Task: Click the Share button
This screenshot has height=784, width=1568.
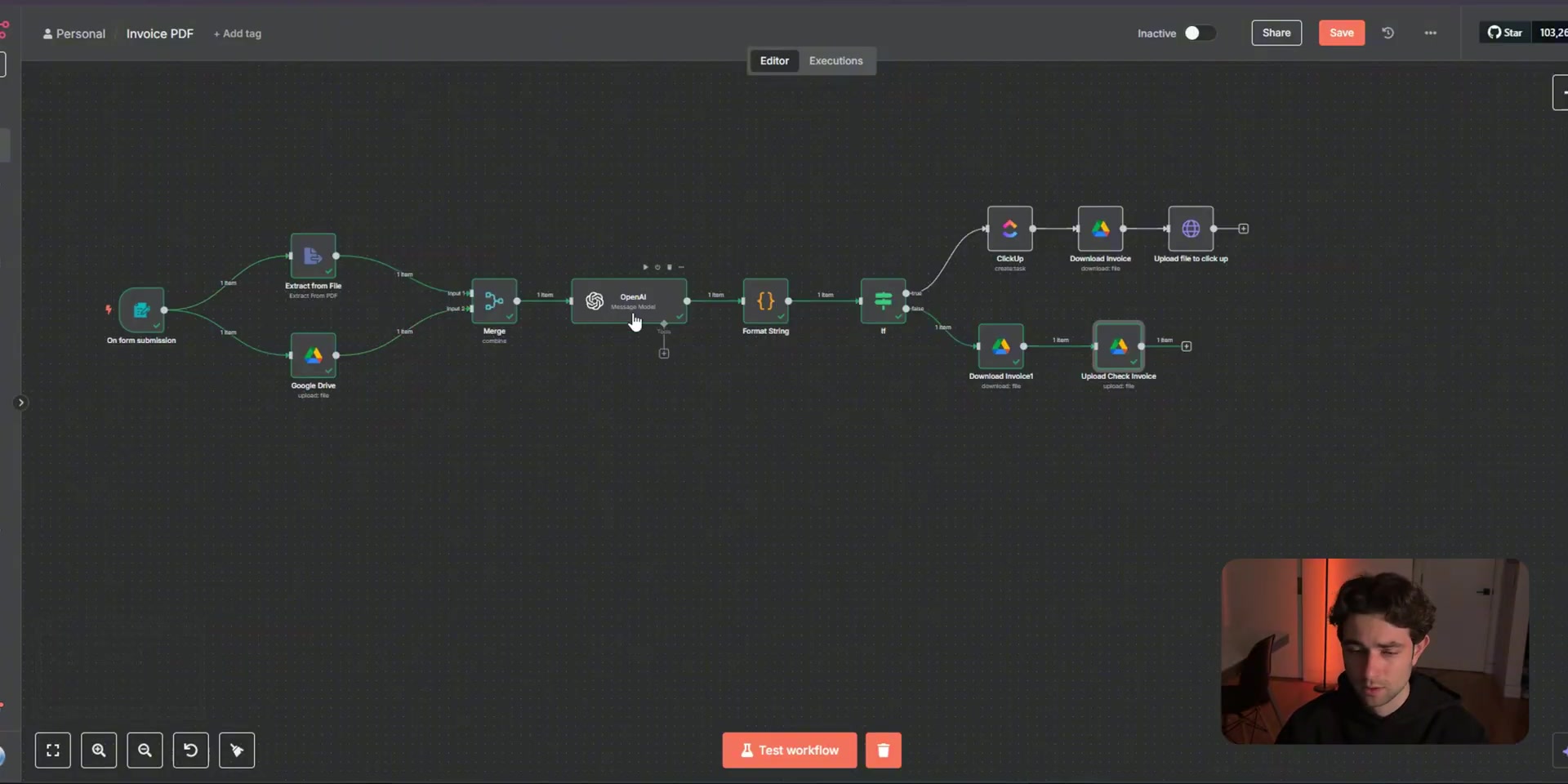Action: click(1276, 33)
